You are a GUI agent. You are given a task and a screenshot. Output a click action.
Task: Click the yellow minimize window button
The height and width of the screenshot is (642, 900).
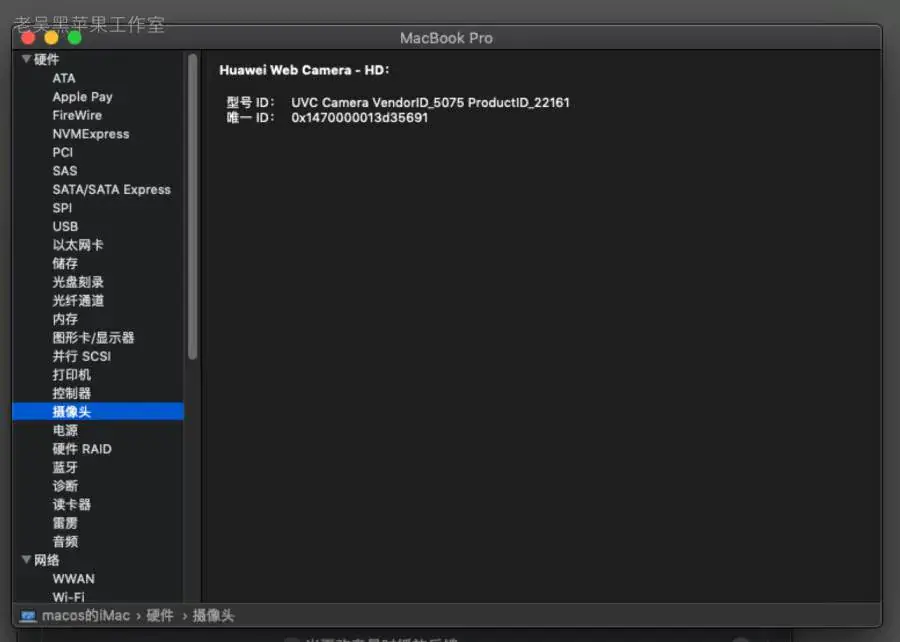51,38
